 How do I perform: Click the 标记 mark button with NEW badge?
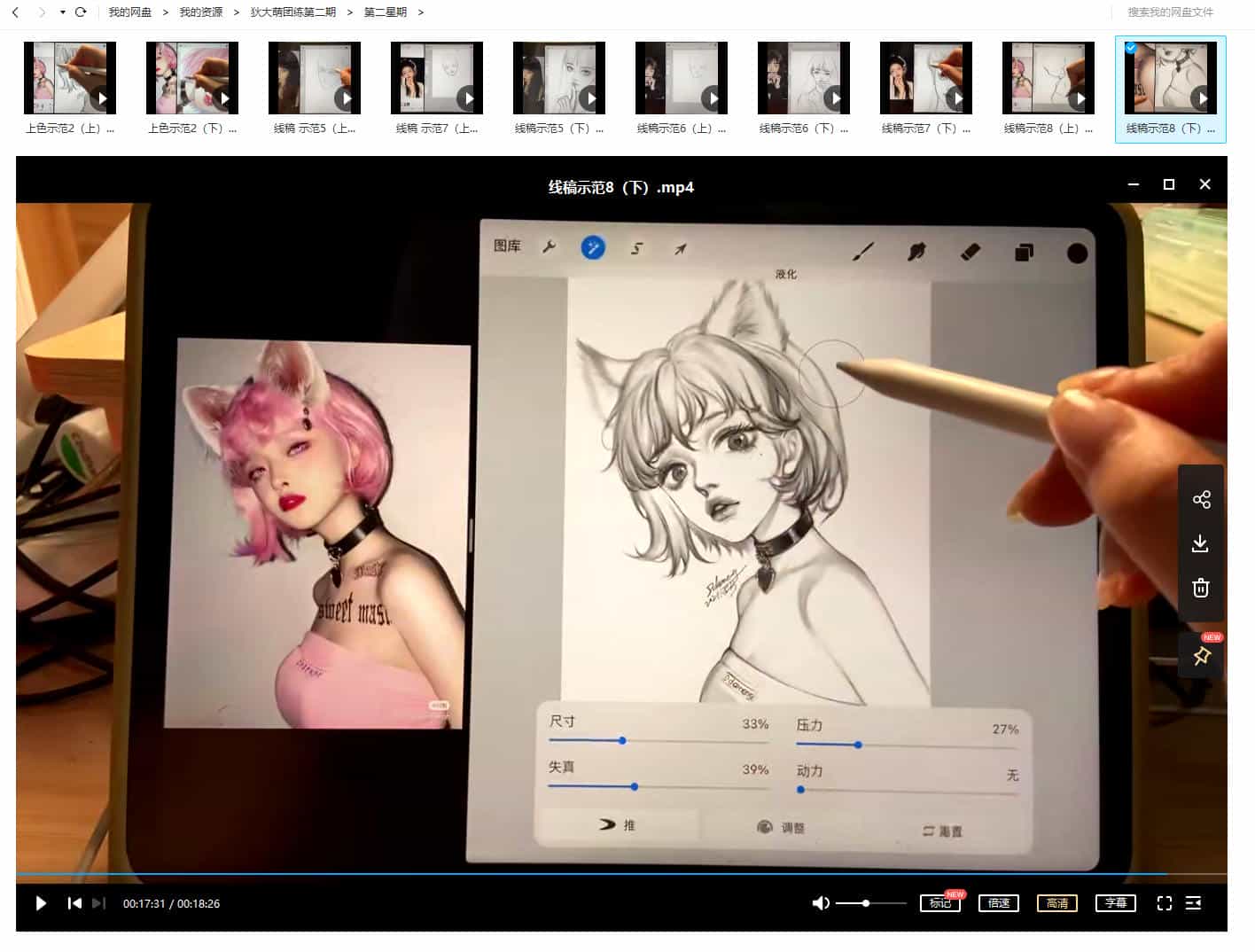(x=940, y=905)
